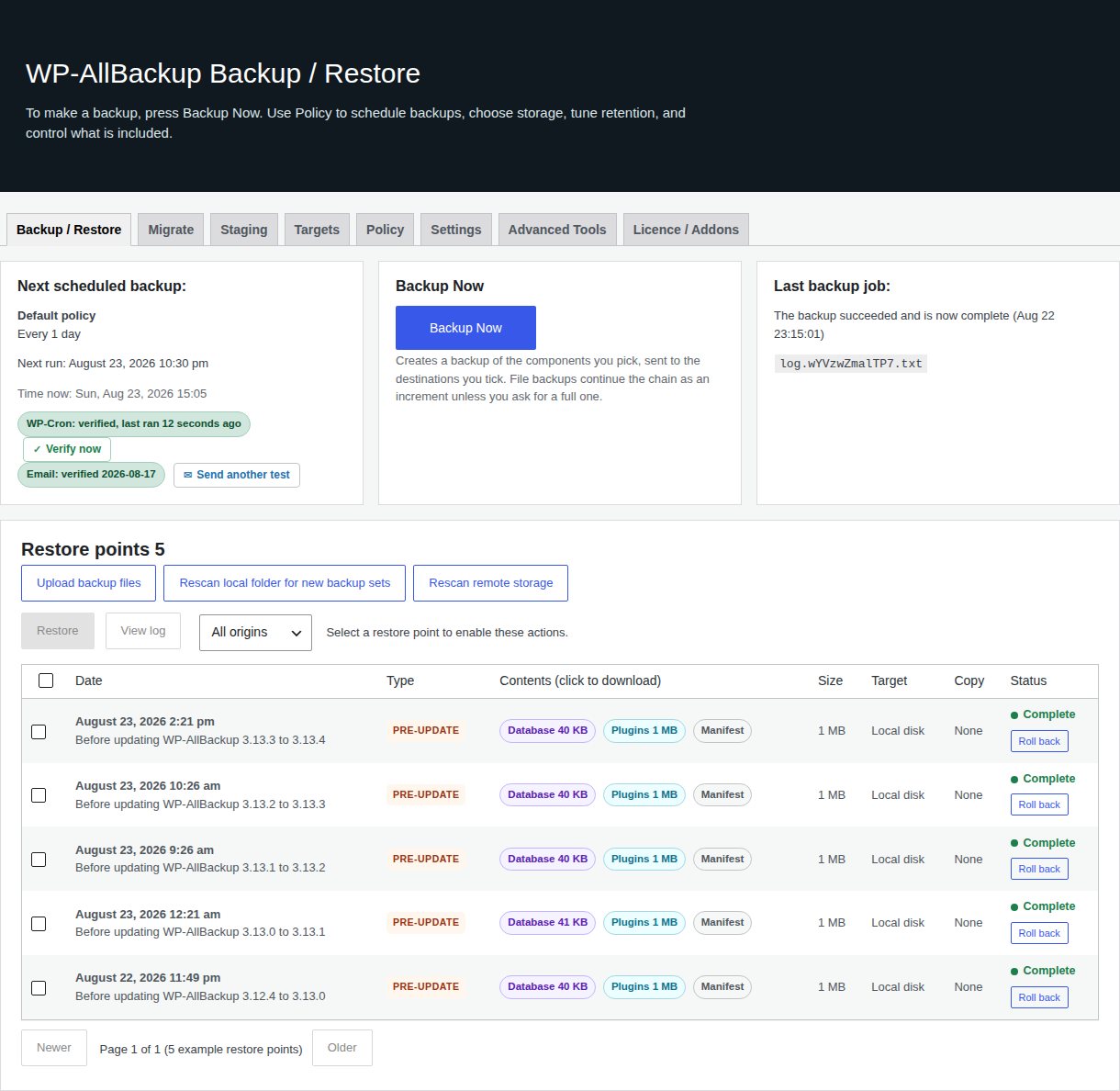Click the Contents (click to download) header
Image resolution: width=1120 pixels, height=1091 pixels.
(580, 680)
